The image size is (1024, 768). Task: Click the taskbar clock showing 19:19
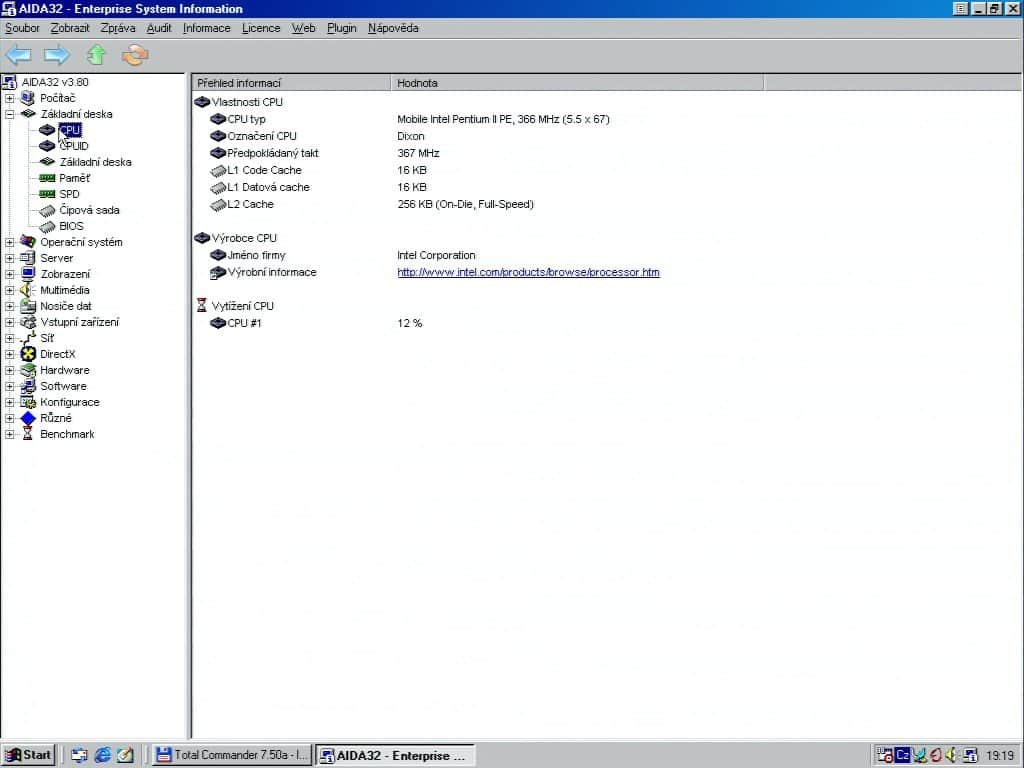[x=999, y=756]
